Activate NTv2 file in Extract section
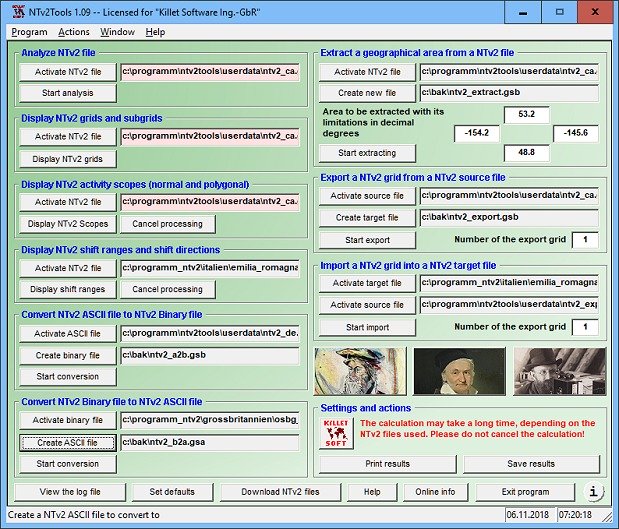This screenshot has width=619, height=529. pyautogui.click(x=368, y=72)
